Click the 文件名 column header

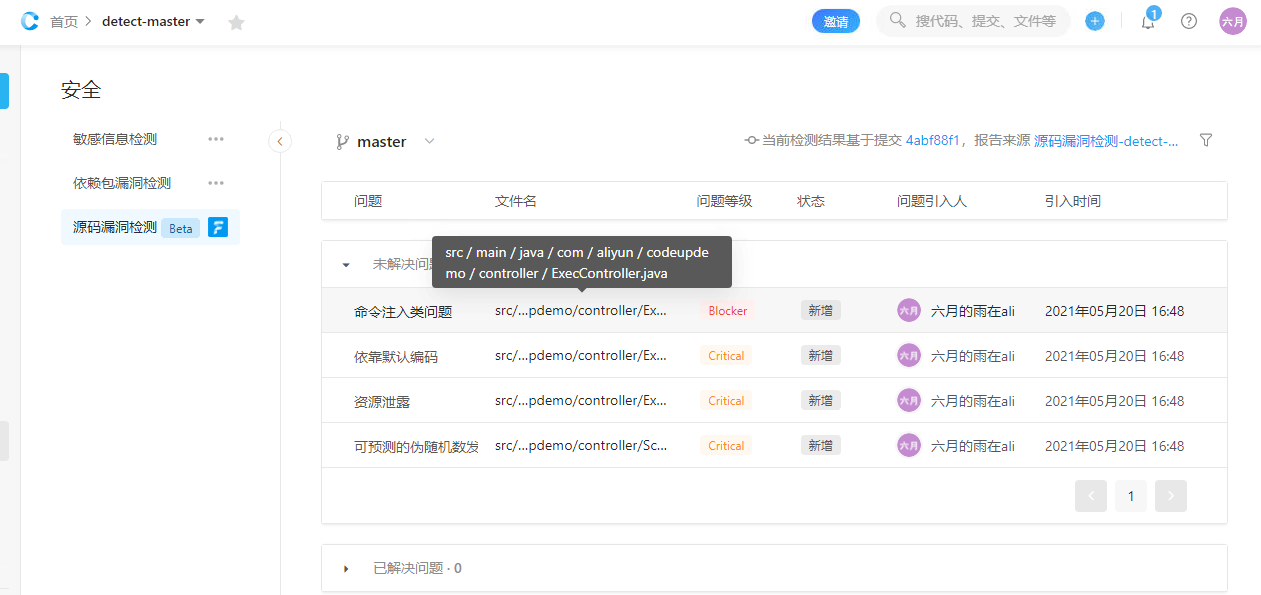tap(516, 201)
